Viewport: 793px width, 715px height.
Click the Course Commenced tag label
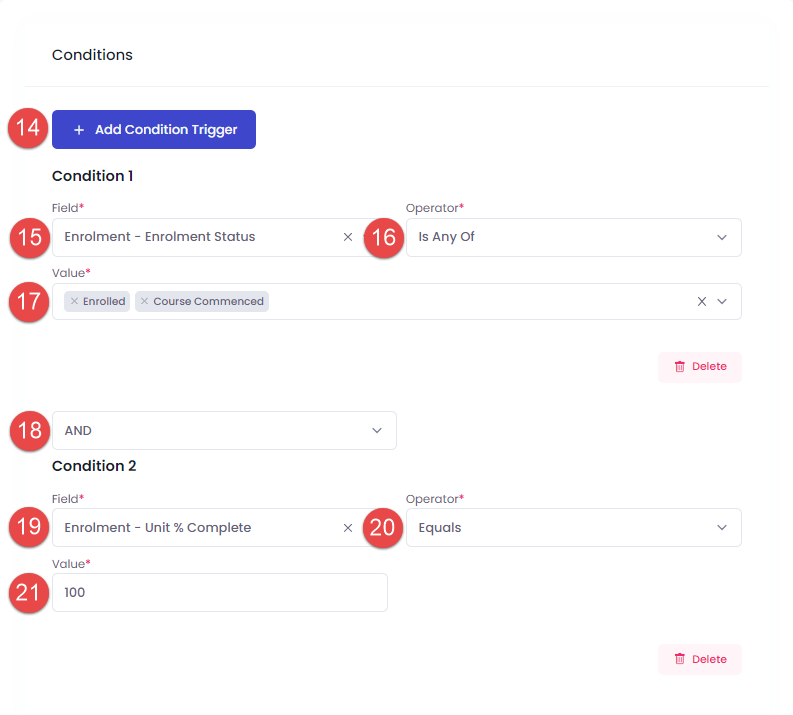[x=208, y=301]
